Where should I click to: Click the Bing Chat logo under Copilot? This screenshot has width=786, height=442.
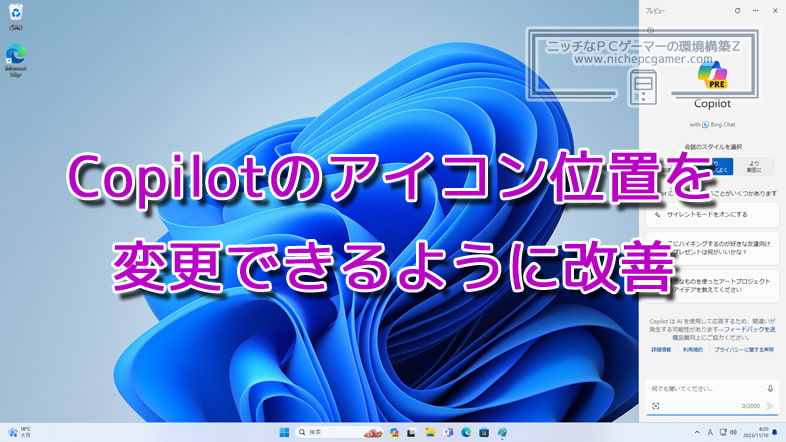[705, 124]
